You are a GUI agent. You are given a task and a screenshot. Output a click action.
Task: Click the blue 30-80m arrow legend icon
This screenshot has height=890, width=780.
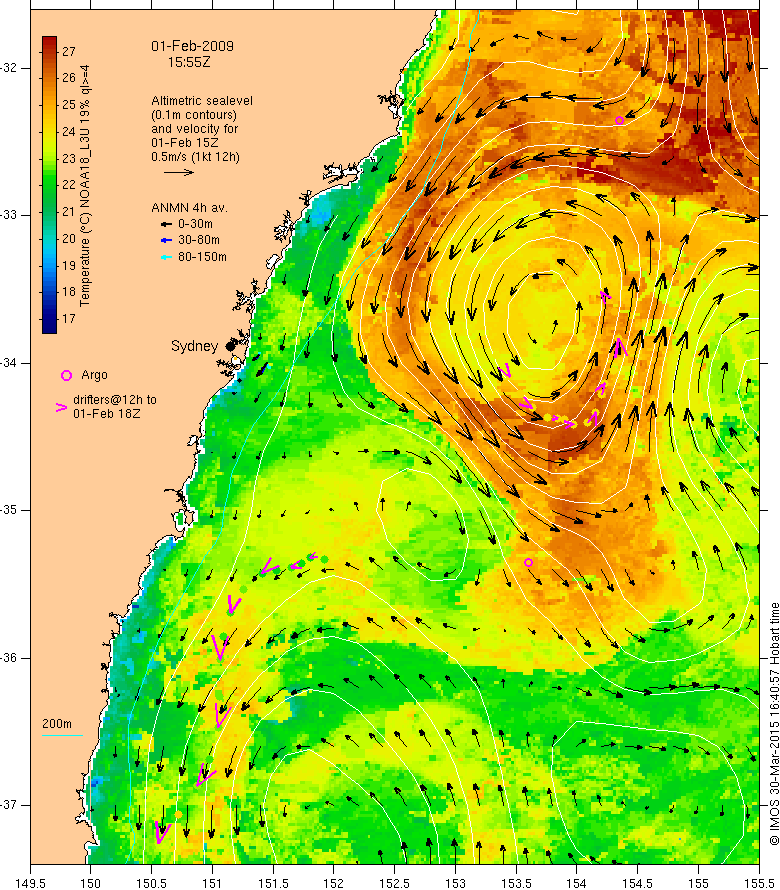tap(166, 241)
